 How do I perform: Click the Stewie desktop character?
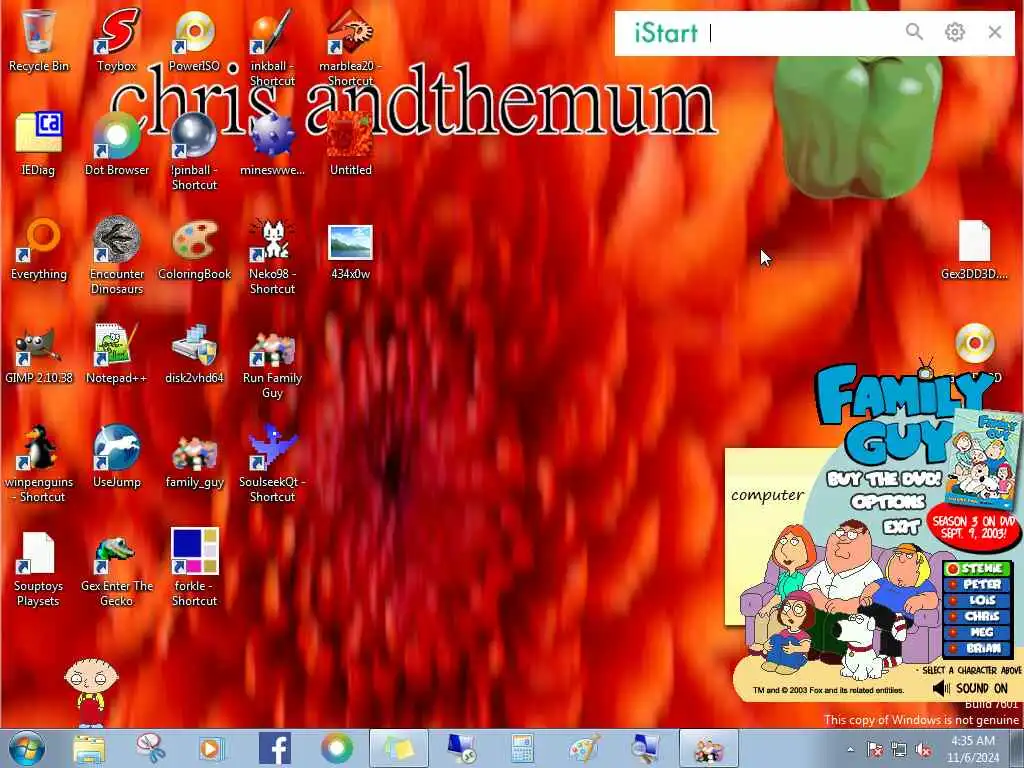(x=91, y=691)
